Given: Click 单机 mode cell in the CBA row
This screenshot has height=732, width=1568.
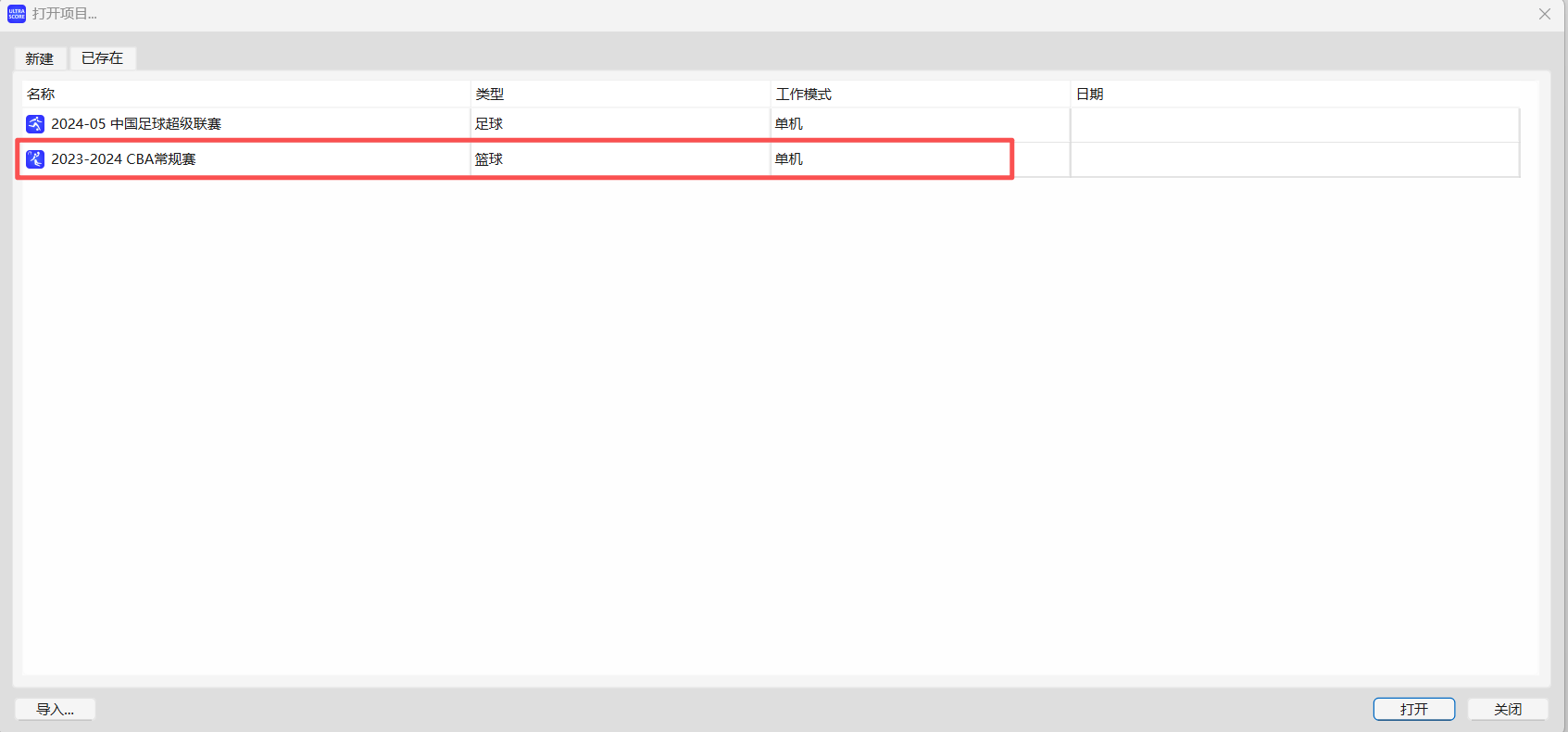Looking at the screenshot, I should pos(789,159).
